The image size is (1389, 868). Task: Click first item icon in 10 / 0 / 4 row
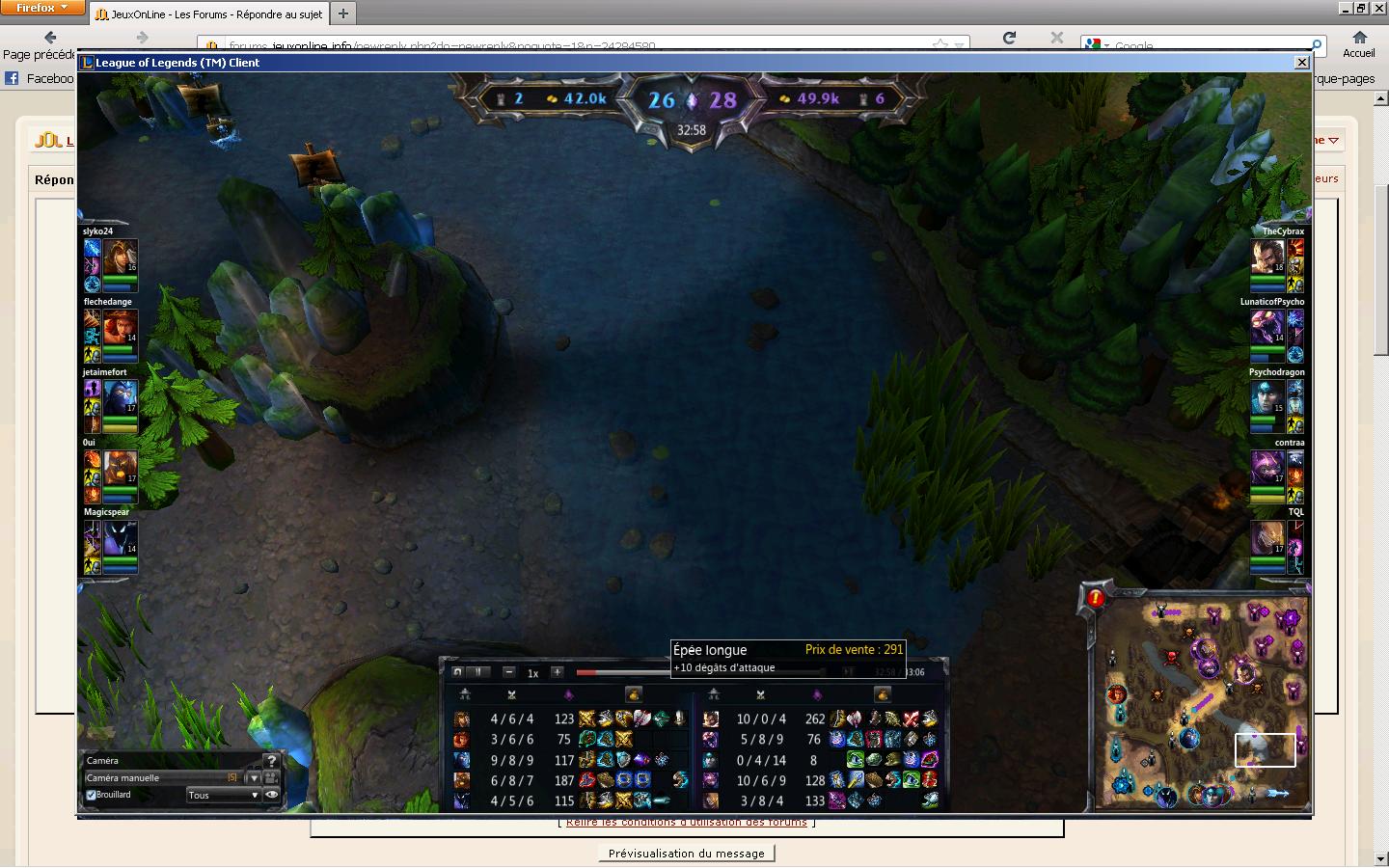[837, 719]
